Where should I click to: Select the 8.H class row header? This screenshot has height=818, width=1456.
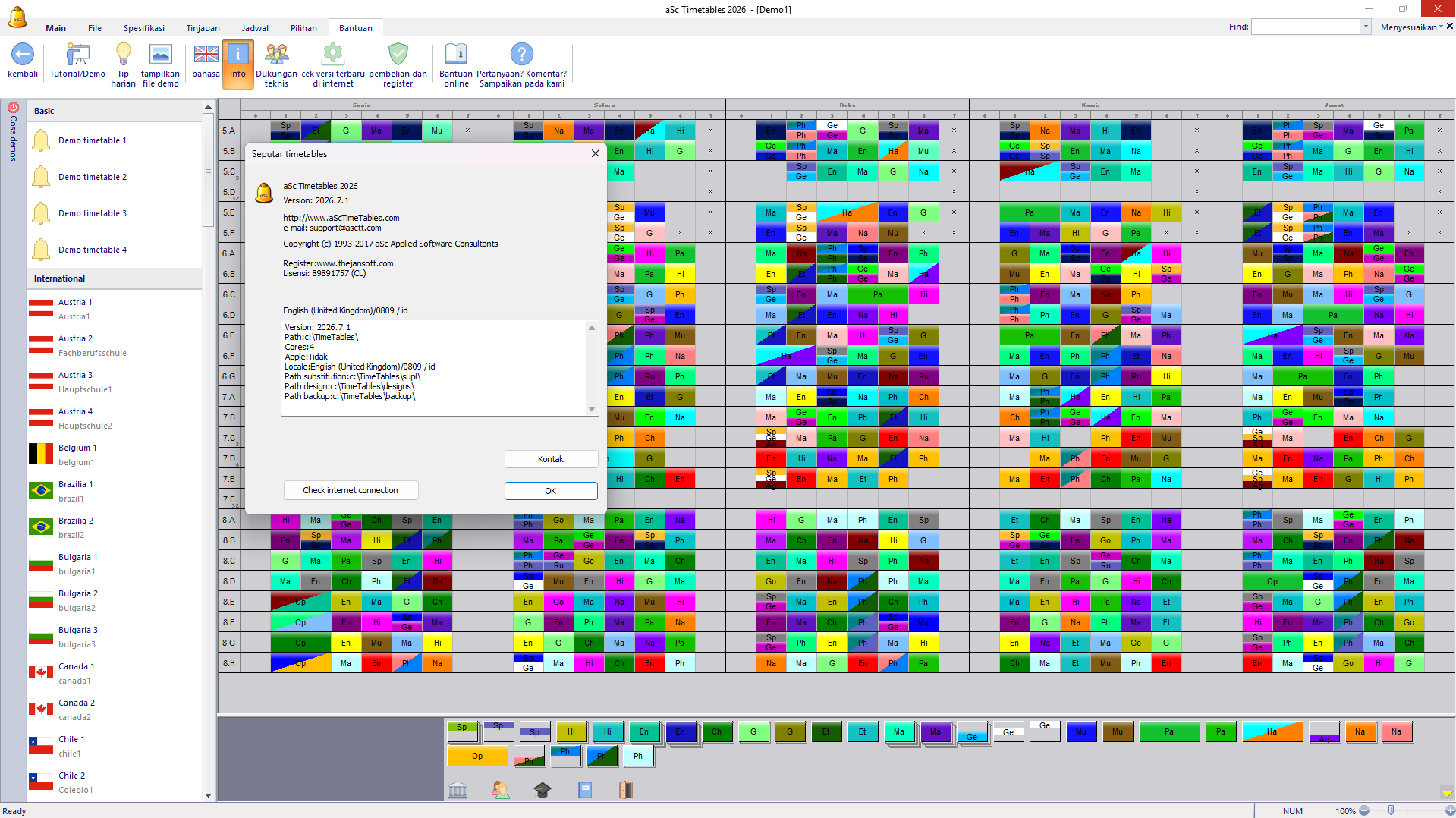click(230, 663)
